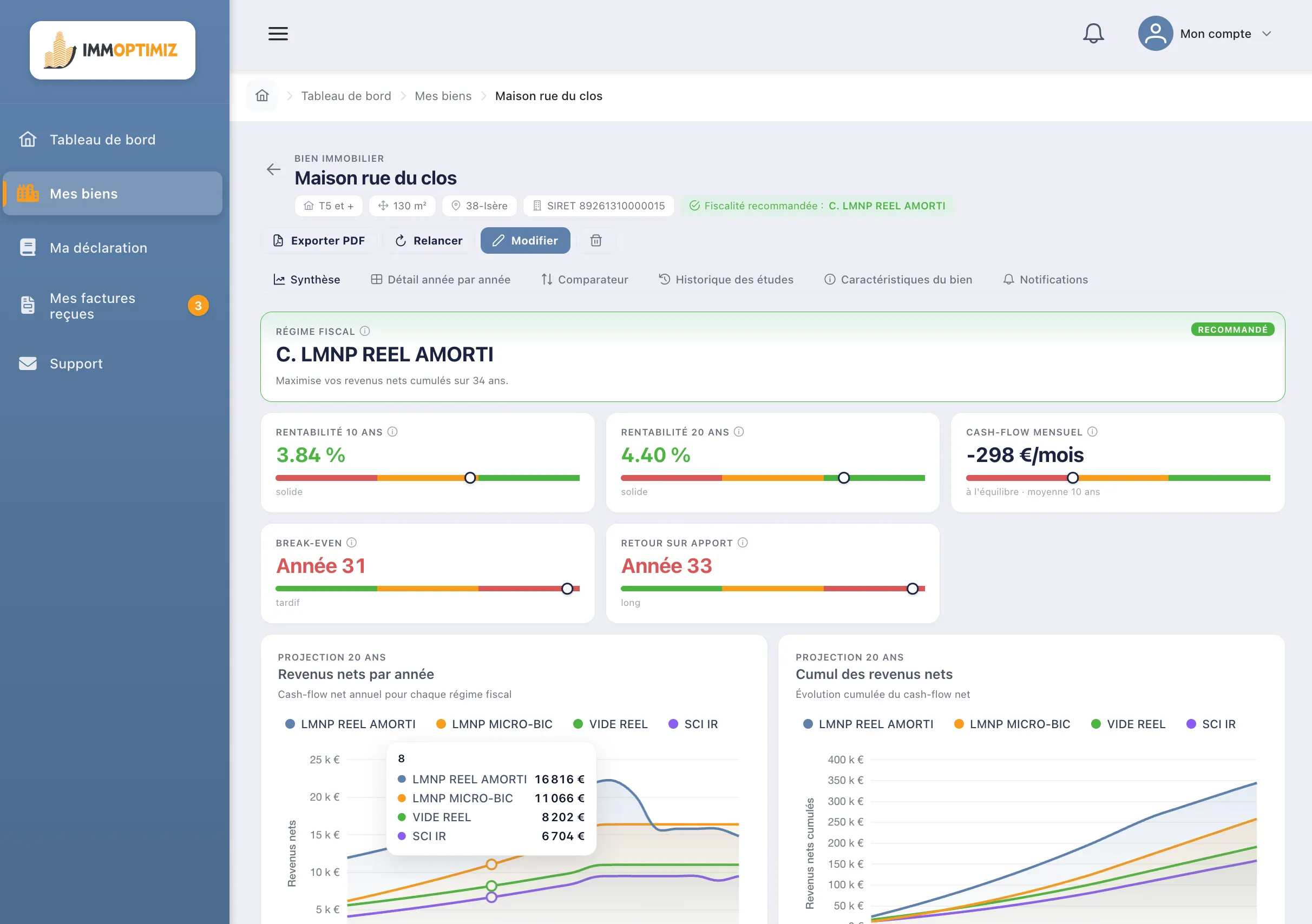Click the RECOMMANDÉ badge

tap(1232, 329)
